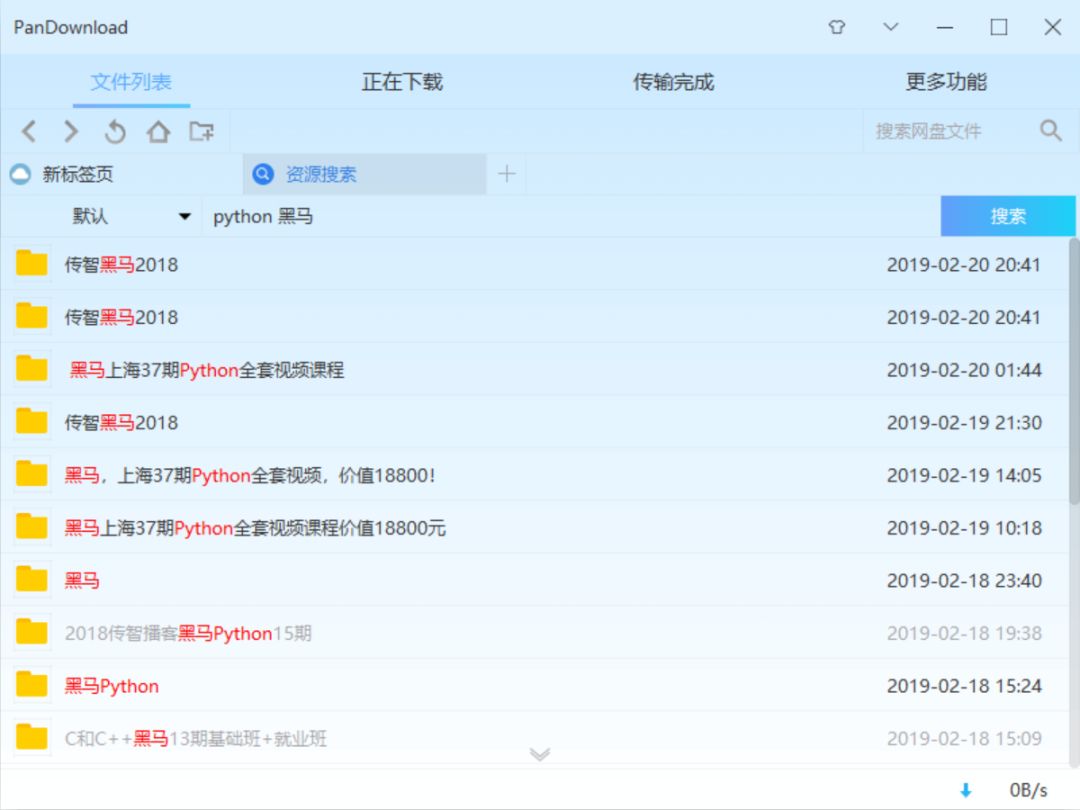Click the download speed arrow icon
The height and width of the screenshot is (810, 1080).
pyautogui.click(x=966, y=790)
